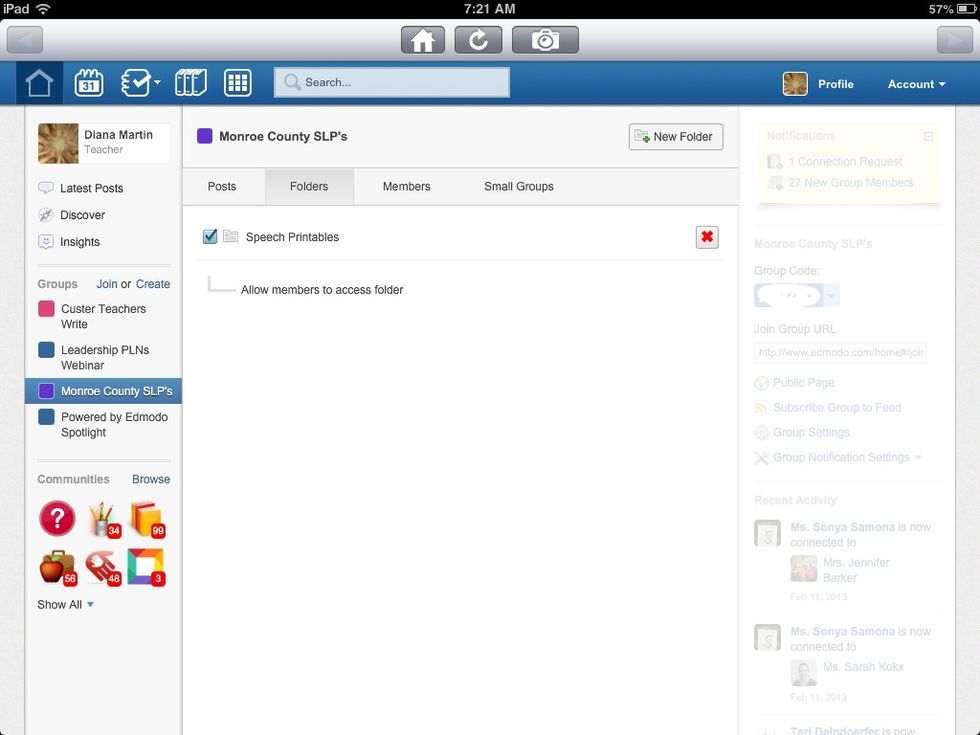Tap the browser home button
Screen dimensions: 980x735
(423, 40)
